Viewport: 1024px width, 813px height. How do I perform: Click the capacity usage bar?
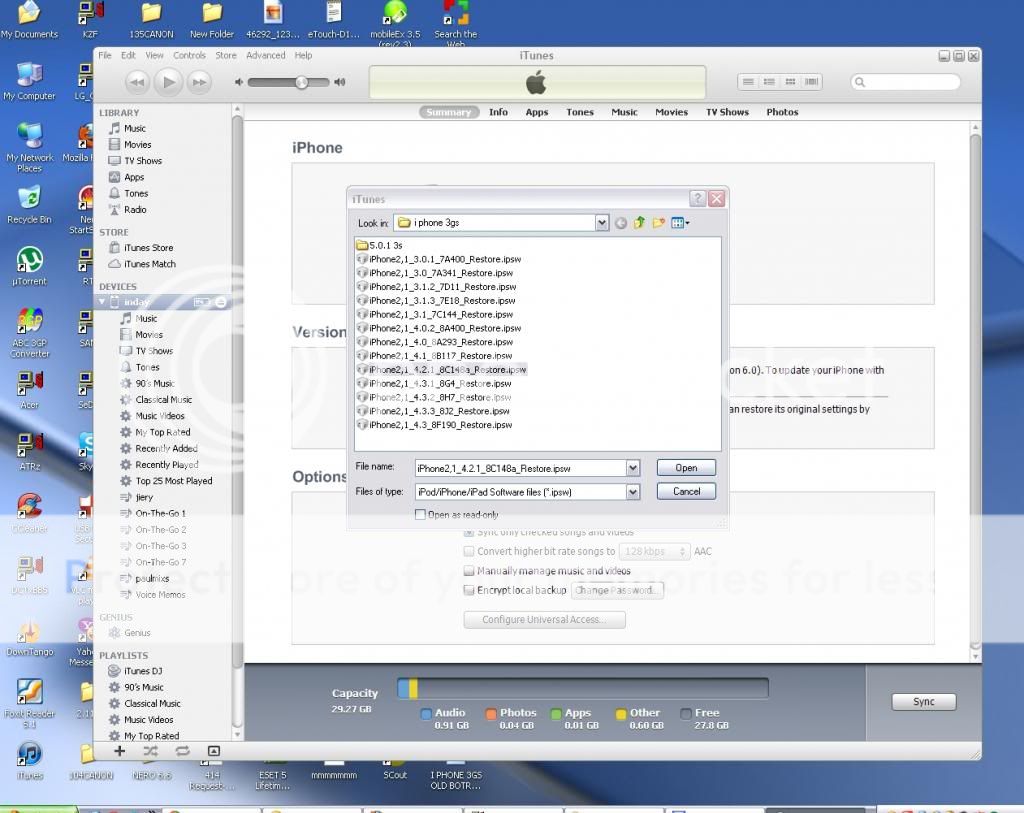[x=583, y=688]
